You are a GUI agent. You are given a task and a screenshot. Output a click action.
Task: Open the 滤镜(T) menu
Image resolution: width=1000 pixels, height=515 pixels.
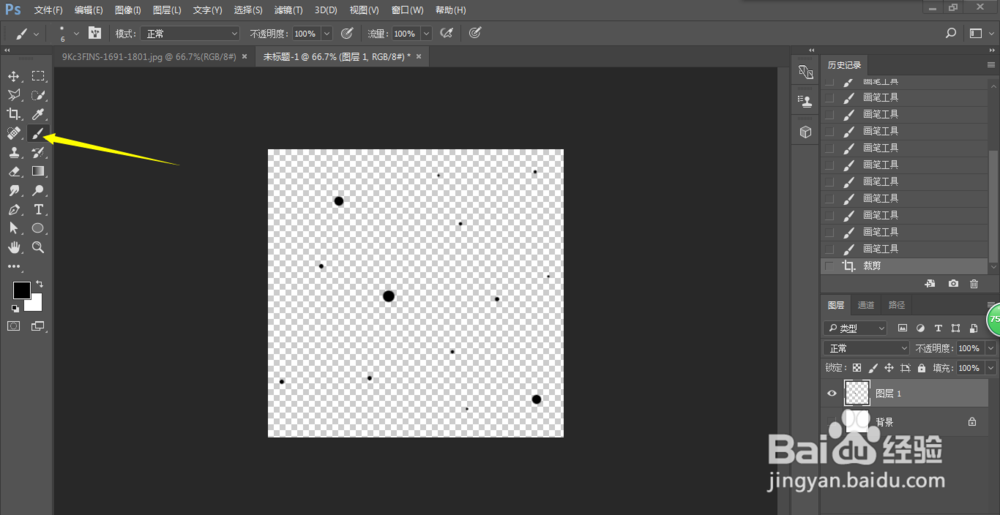pyautogui.click(x=288, y=10)
